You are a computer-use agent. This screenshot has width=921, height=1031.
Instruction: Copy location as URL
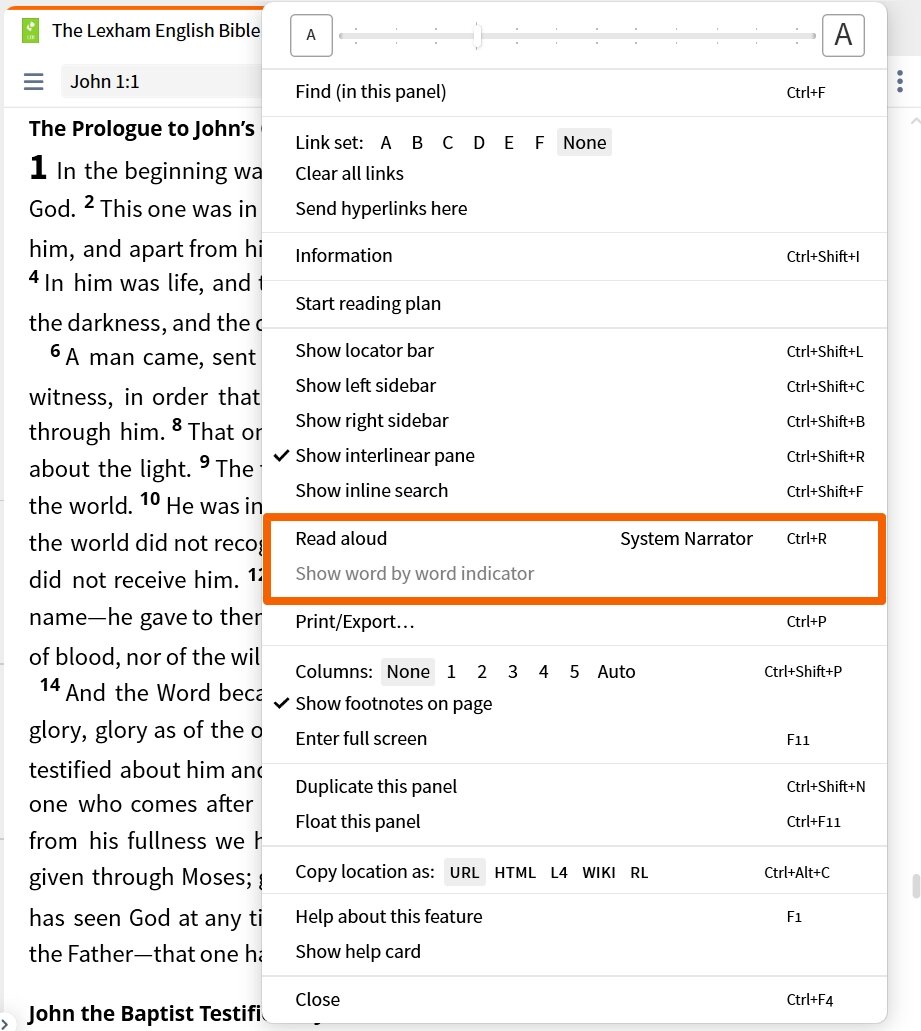coord(465,873)
